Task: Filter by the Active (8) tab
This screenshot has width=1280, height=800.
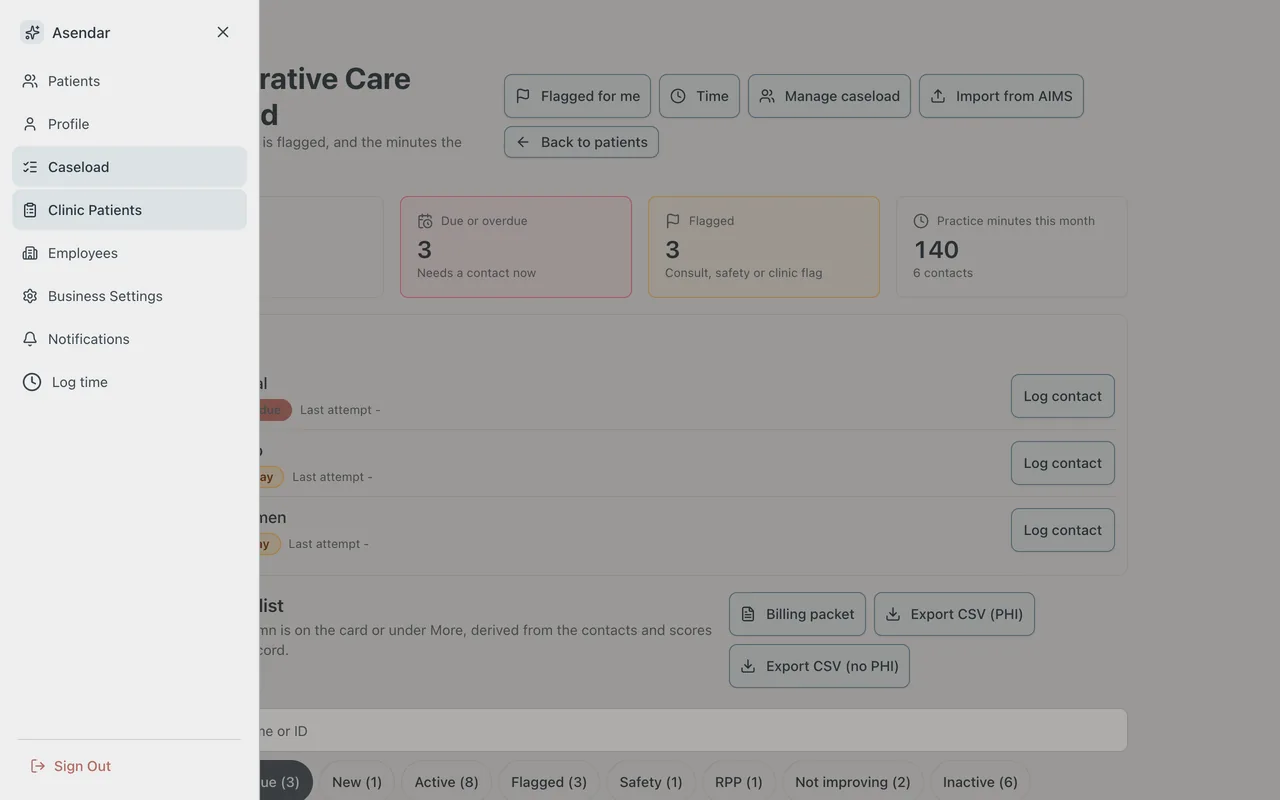Action: click(447, 782)
